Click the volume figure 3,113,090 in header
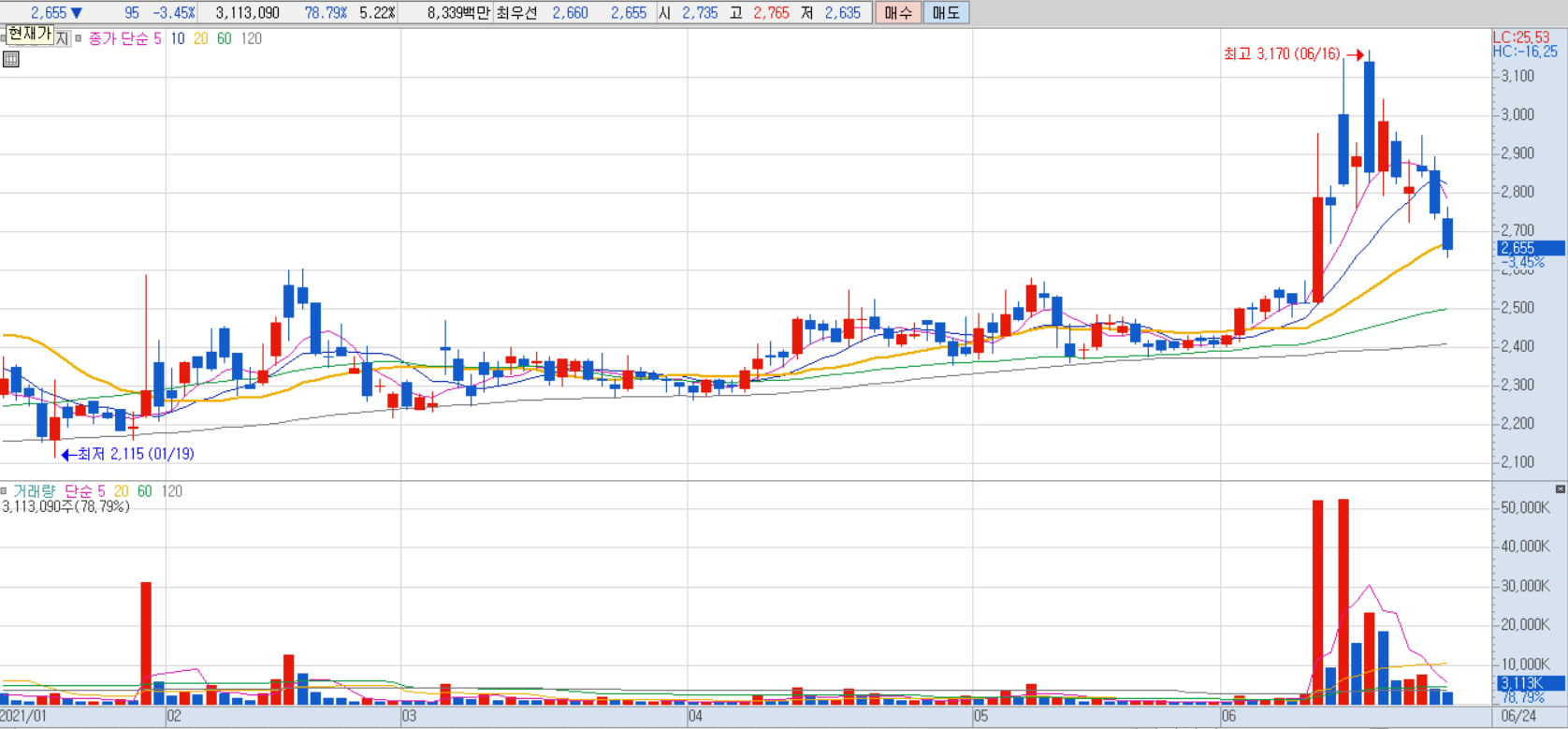Screen dimensions: 1568x729 (248, 13)
